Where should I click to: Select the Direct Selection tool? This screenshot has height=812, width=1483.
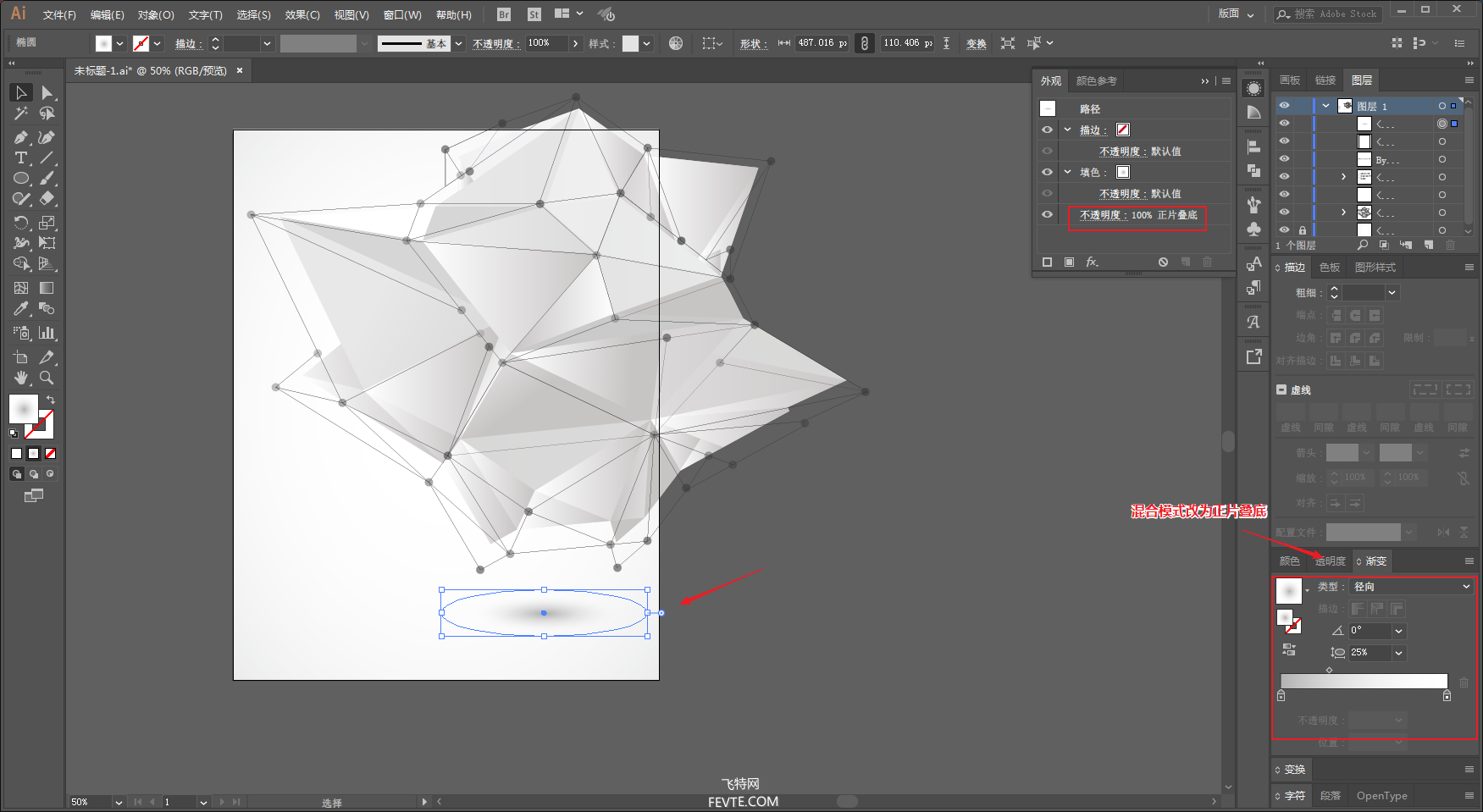47,92
